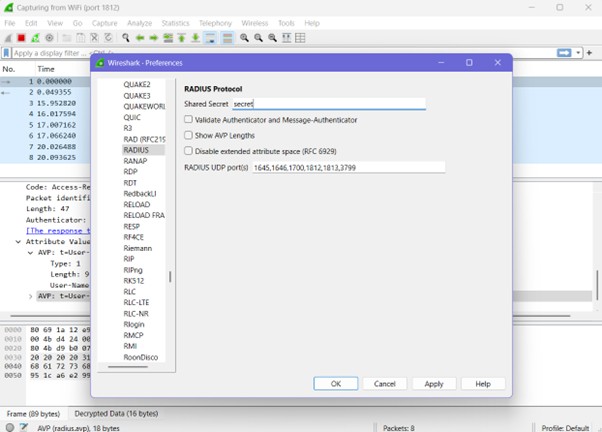This screenshot has height=432, width=602.
Task: Click the rightmost toolbar grid icon
Action: point(301,38)
